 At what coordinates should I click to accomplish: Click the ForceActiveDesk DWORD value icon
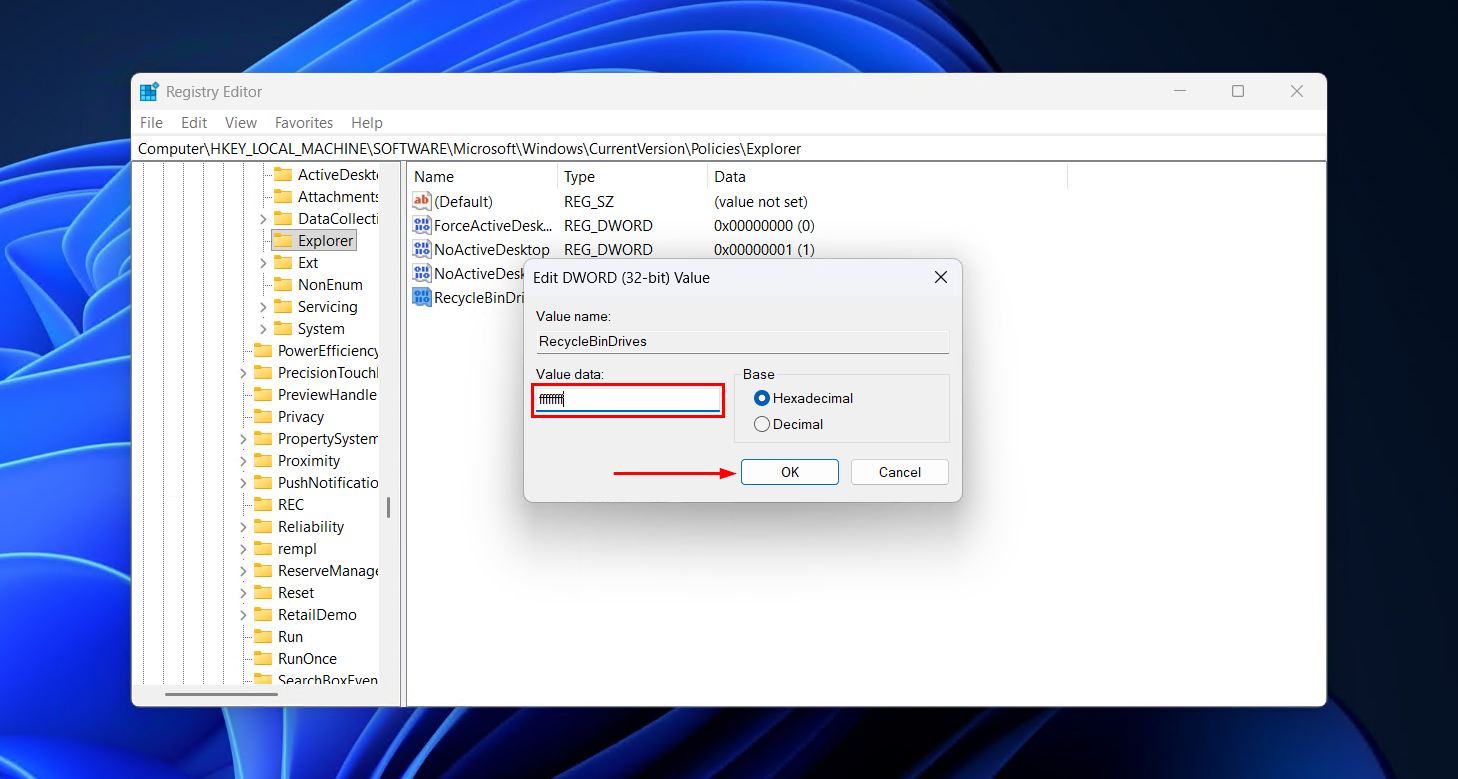coord(422,226)
